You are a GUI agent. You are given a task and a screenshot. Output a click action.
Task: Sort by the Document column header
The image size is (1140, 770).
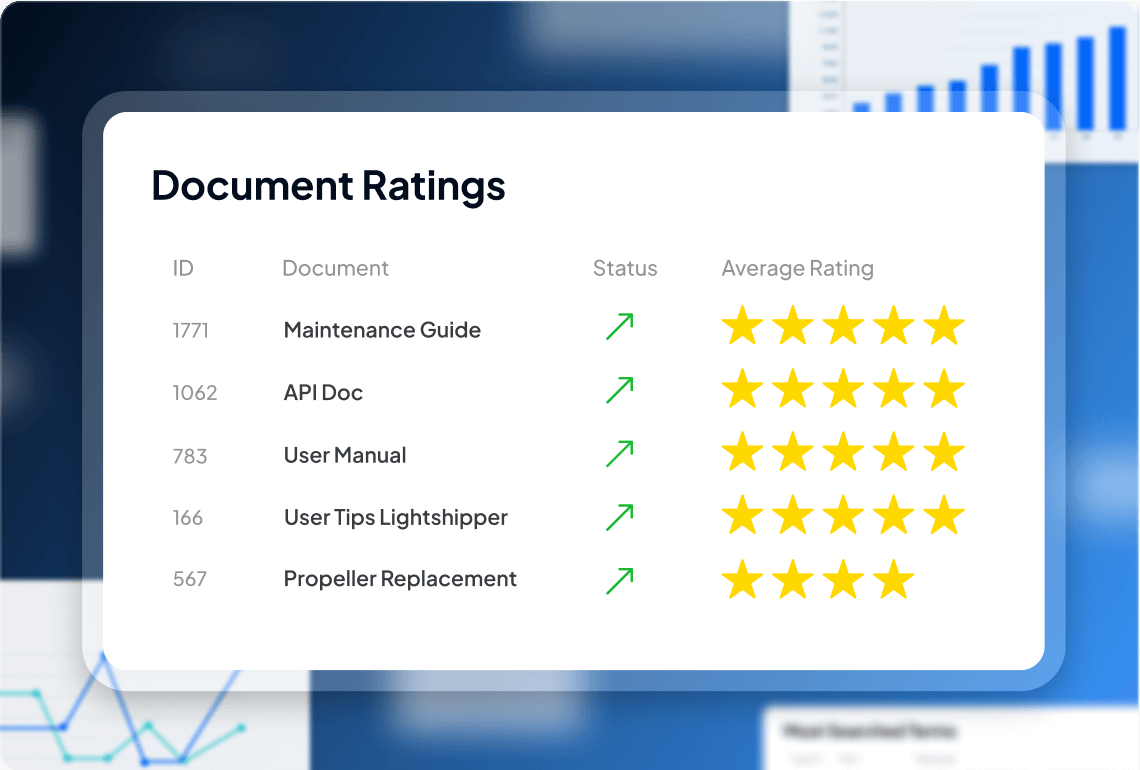(335, 268)
